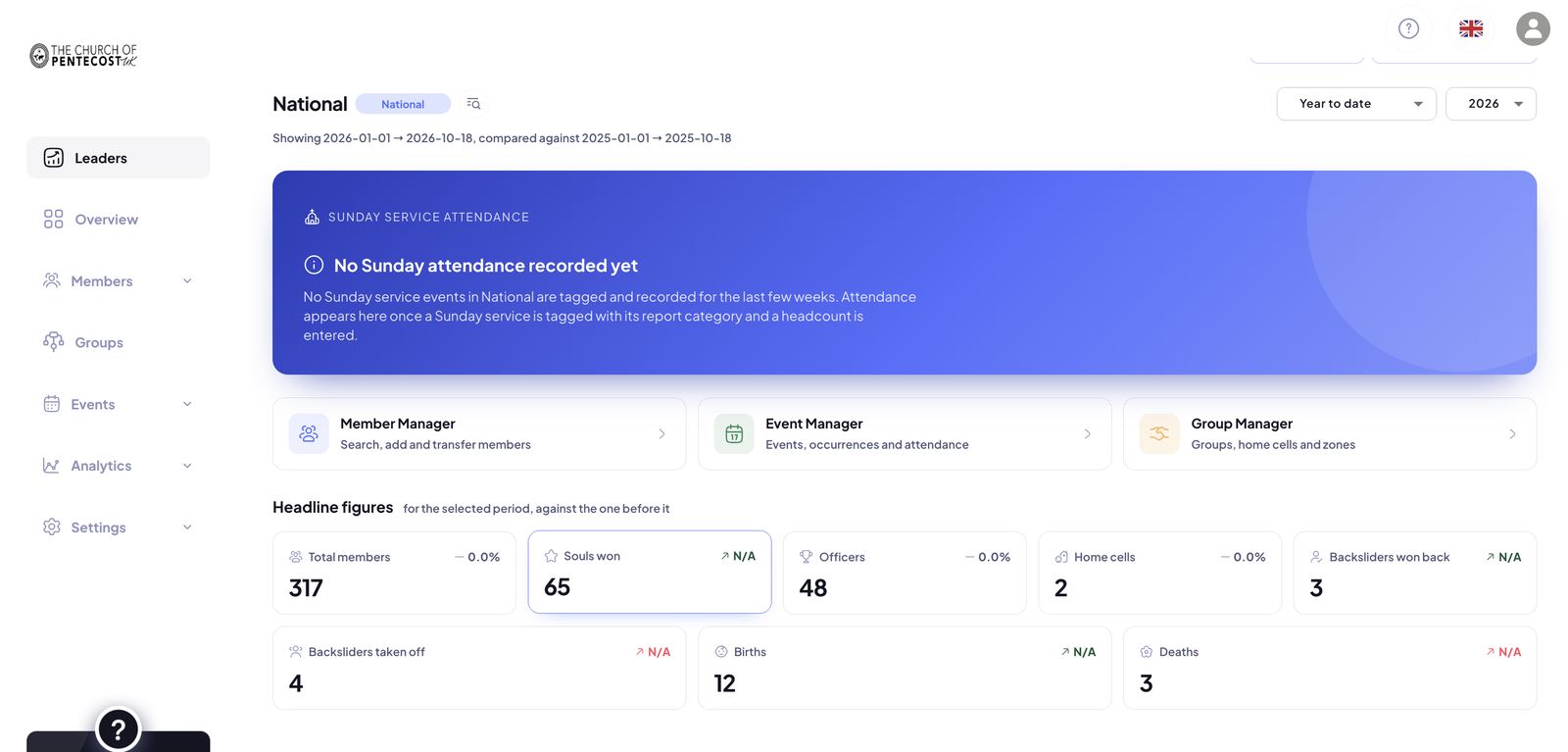Click the Group Manager handshake icon
The width and height of the screenshot is (1568, 752).
point(1159,433)
